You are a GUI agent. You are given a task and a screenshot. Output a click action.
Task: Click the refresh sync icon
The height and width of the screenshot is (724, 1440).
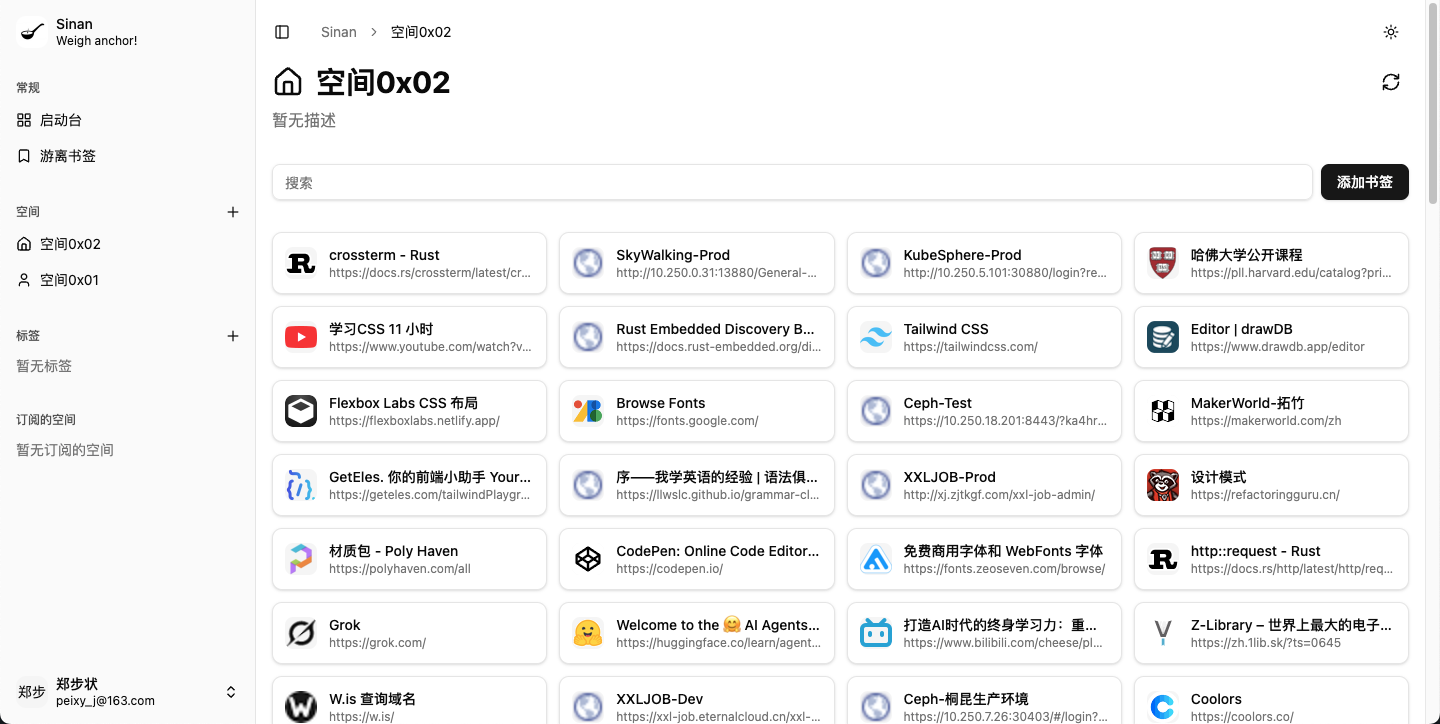(x=1391, y=82)
